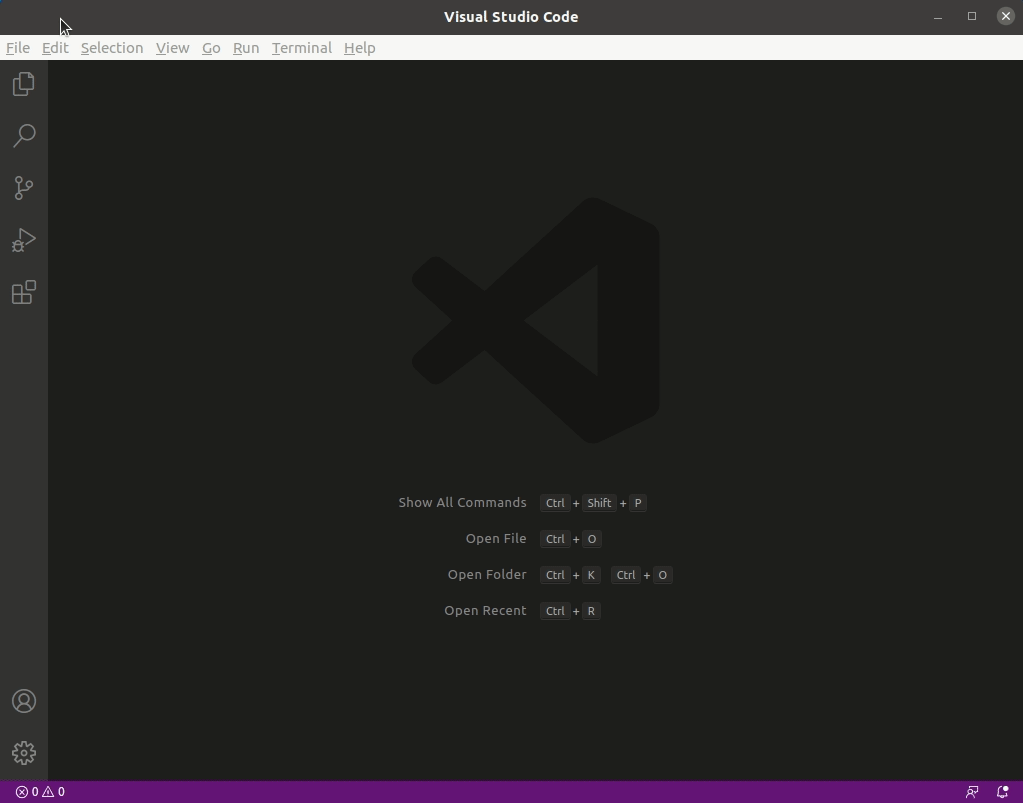Open the Help menu
This screenshot has height=803, width=1023.
click(x=359, y=48)
